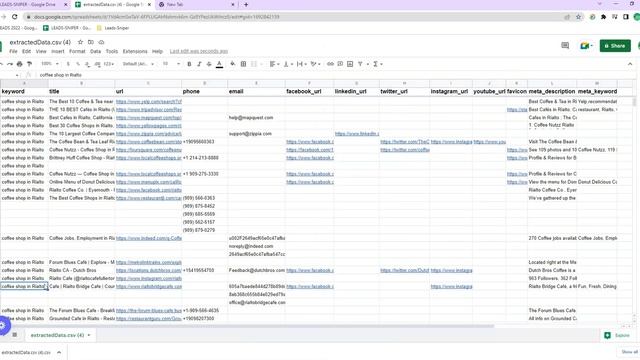Create a filter with funnel icon

point(360,64)
